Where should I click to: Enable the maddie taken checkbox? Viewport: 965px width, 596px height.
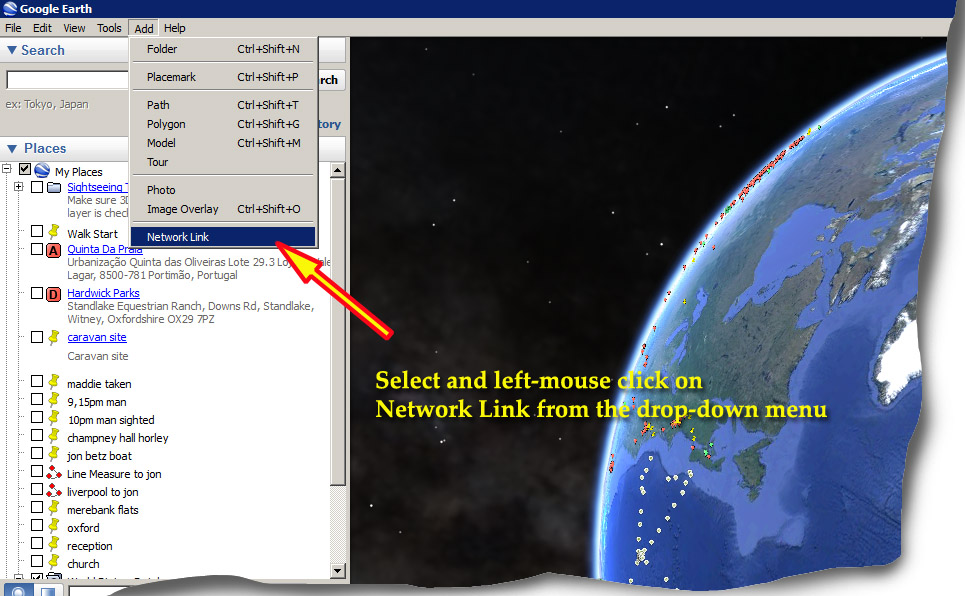[x=37, y=381]
